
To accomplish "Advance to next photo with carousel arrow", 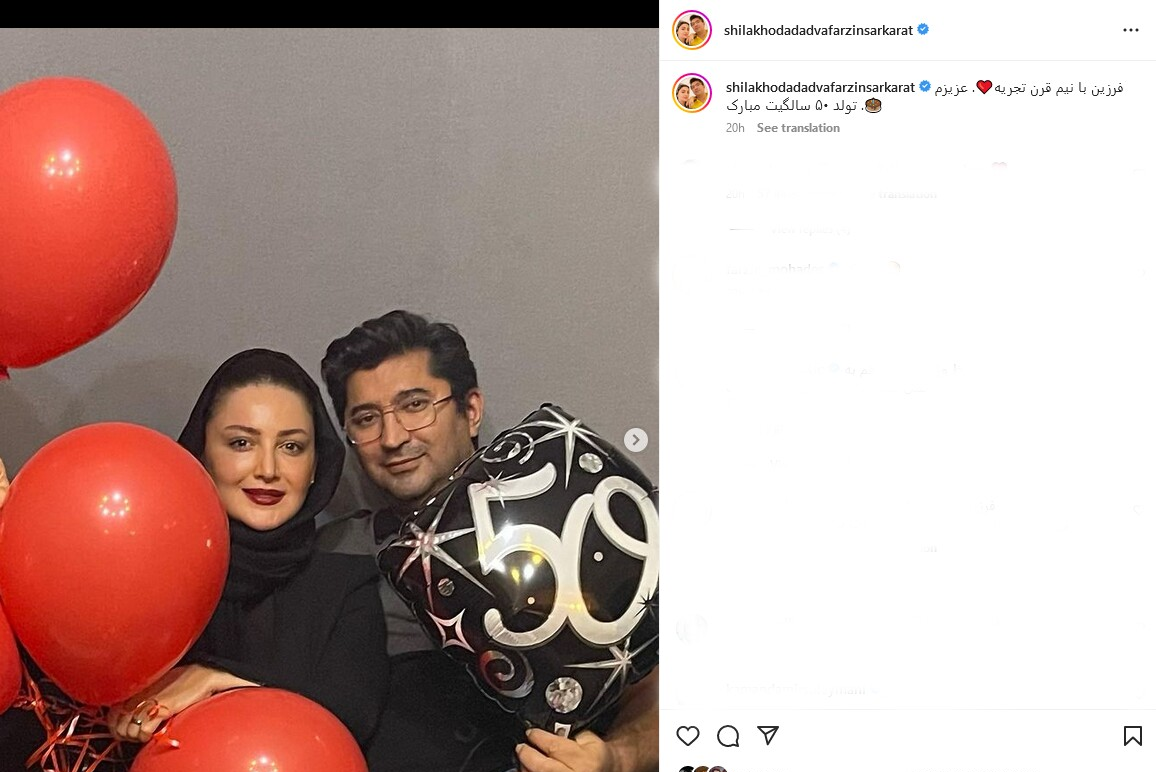I will pyautogui.click(x=636, y=440).
